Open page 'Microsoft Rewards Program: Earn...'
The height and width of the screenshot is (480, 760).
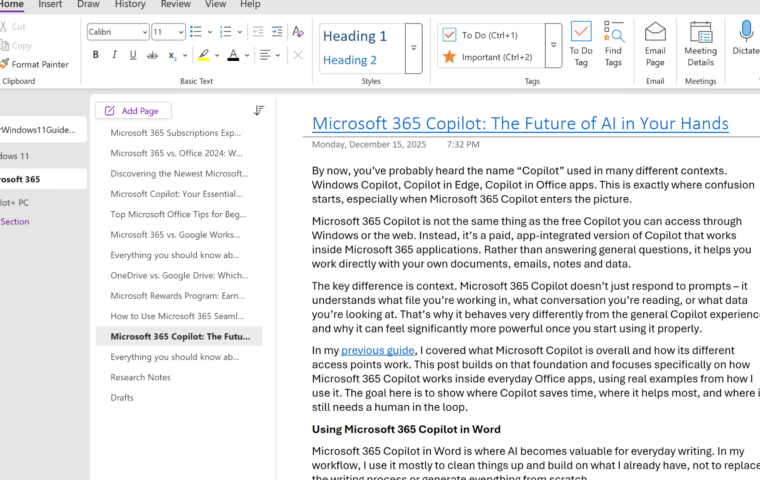click(177, 296)
